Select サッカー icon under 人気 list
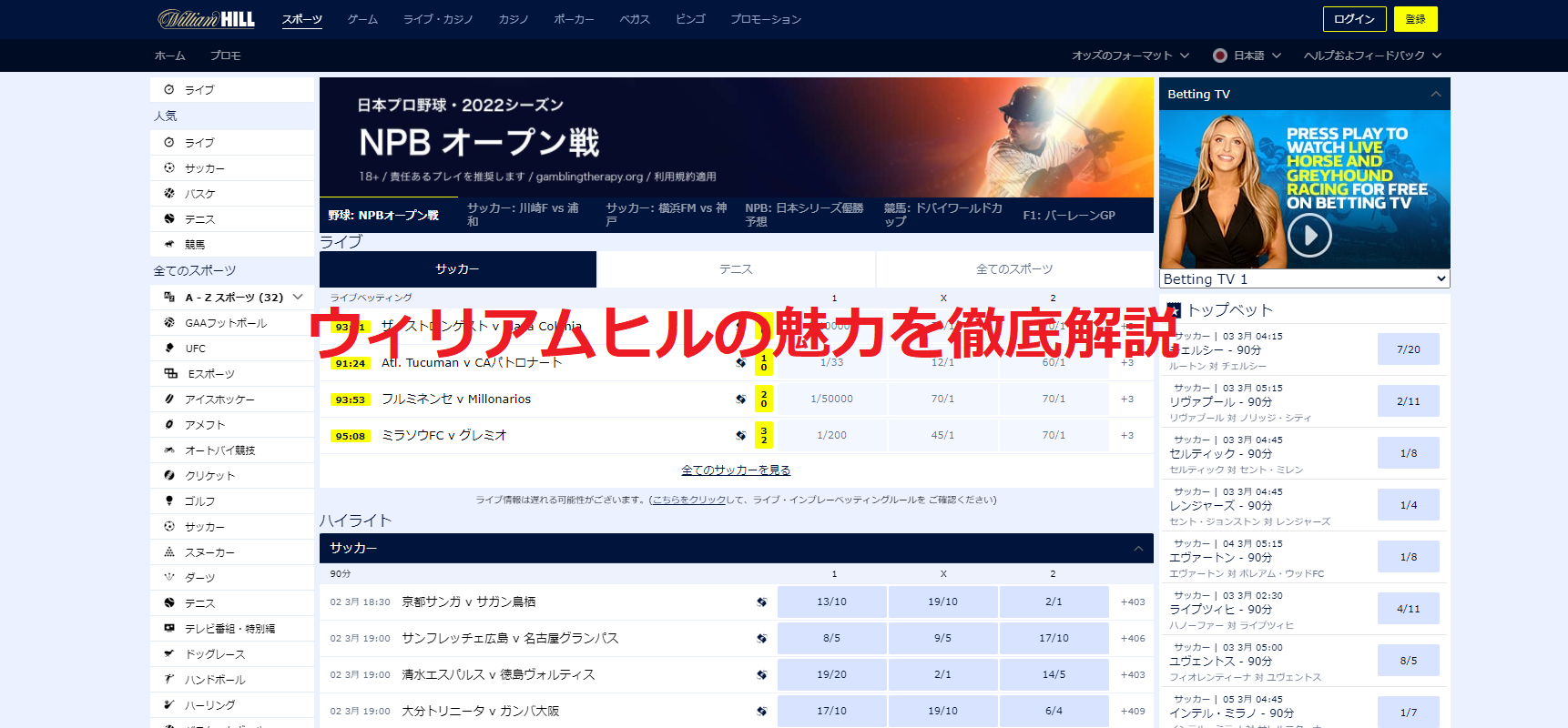 click(x=168, y=167)
